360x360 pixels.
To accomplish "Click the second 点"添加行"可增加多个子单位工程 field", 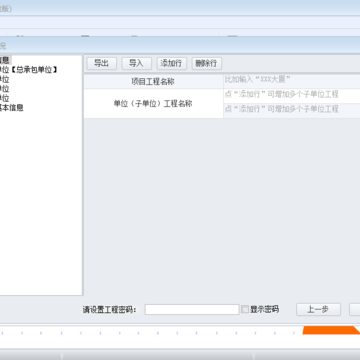I will (292, 111).
